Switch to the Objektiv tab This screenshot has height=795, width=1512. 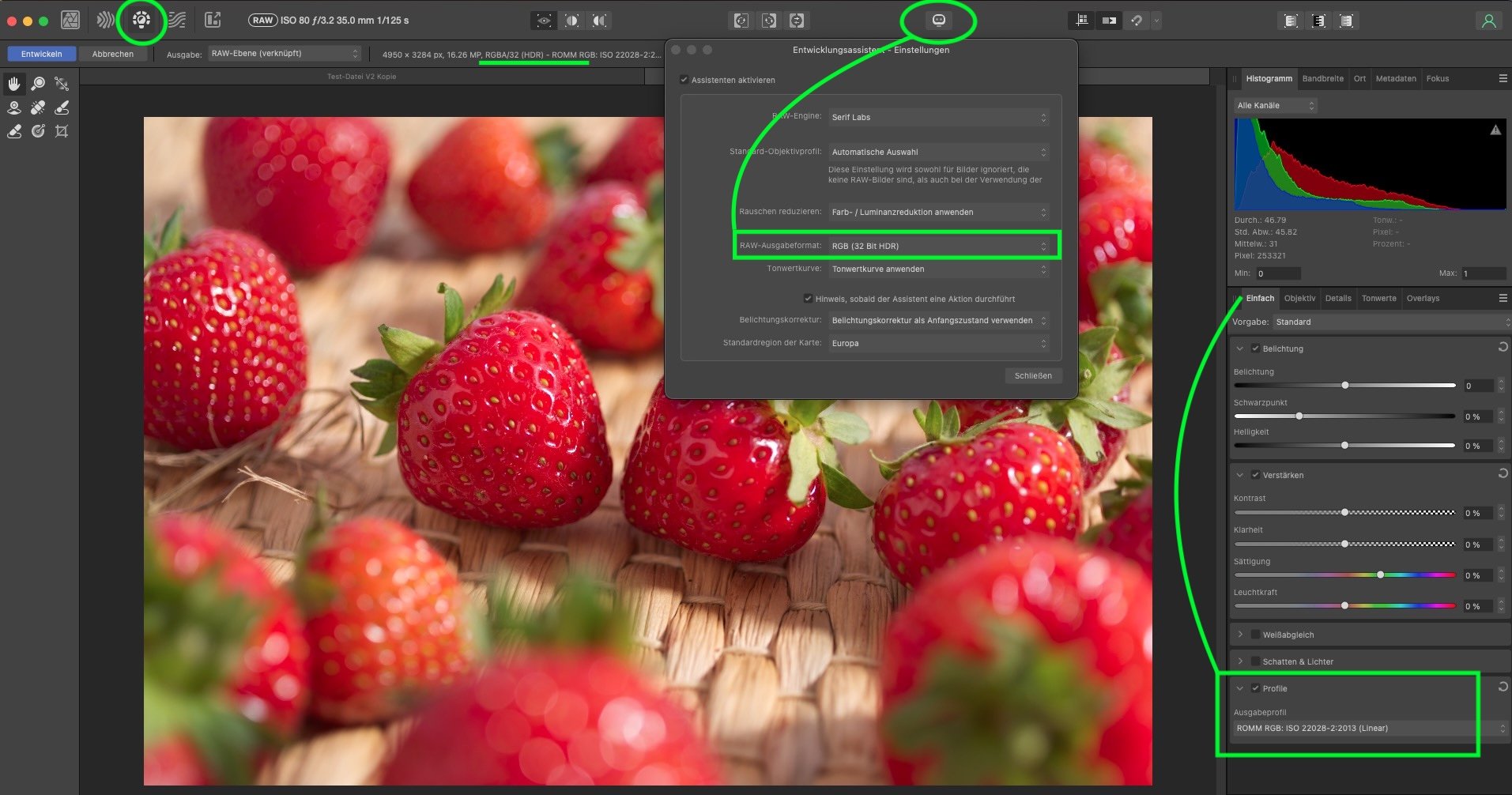[x=1300, y=298]
